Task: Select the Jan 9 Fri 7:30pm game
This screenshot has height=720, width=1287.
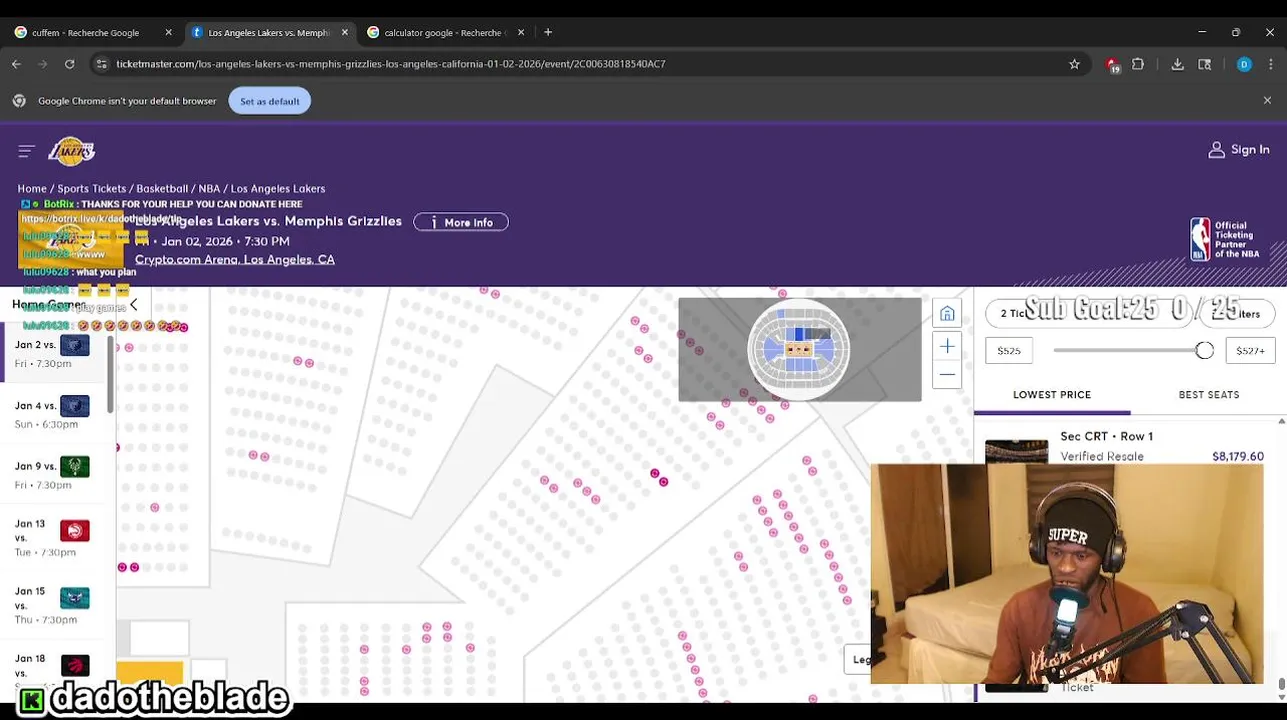Action: [52, 475]
